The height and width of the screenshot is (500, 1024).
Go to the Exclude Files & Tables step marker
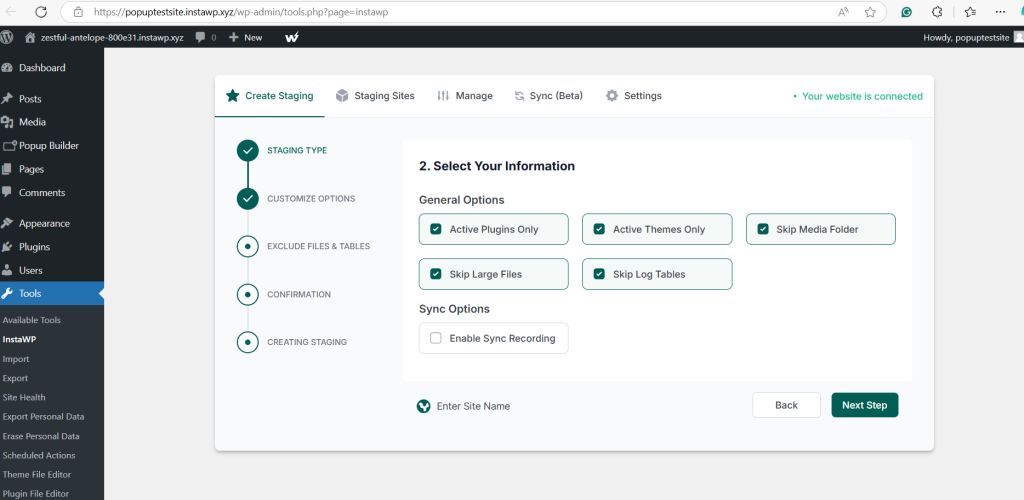point(248,246)
